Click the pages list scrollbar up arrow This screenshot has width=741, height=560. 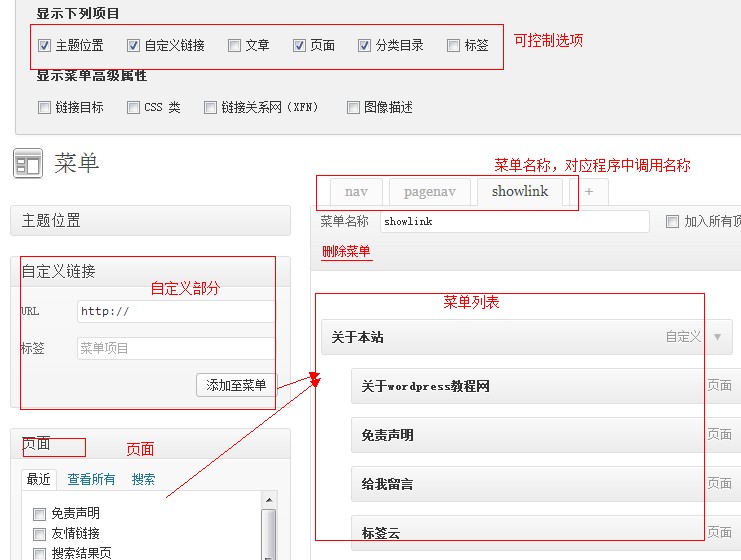[x=268, y=500]
